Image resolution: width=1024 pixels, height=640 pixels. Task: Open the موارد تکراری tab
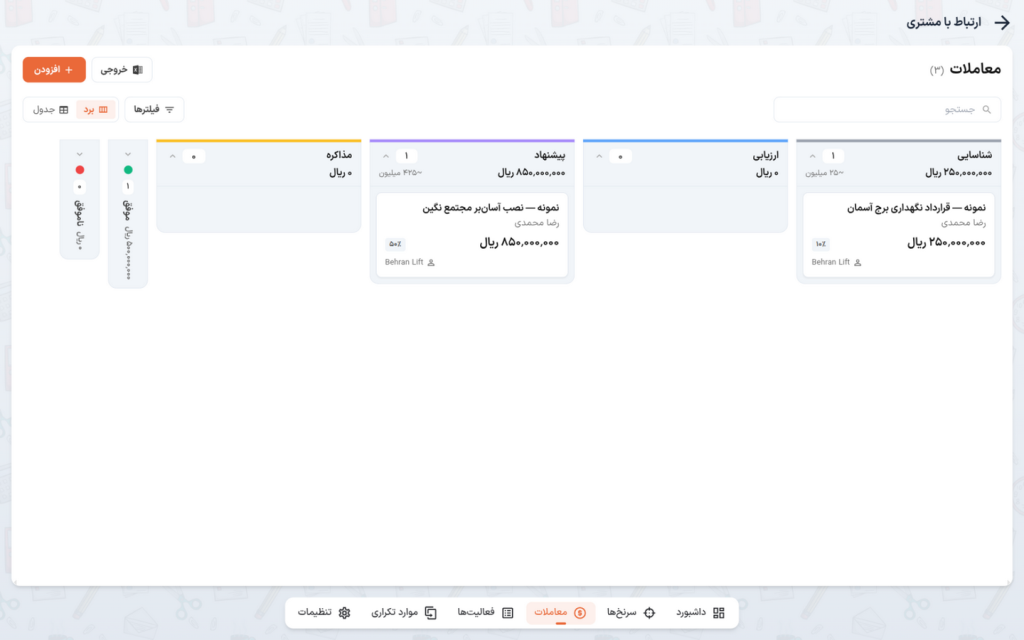coord(404,613)
